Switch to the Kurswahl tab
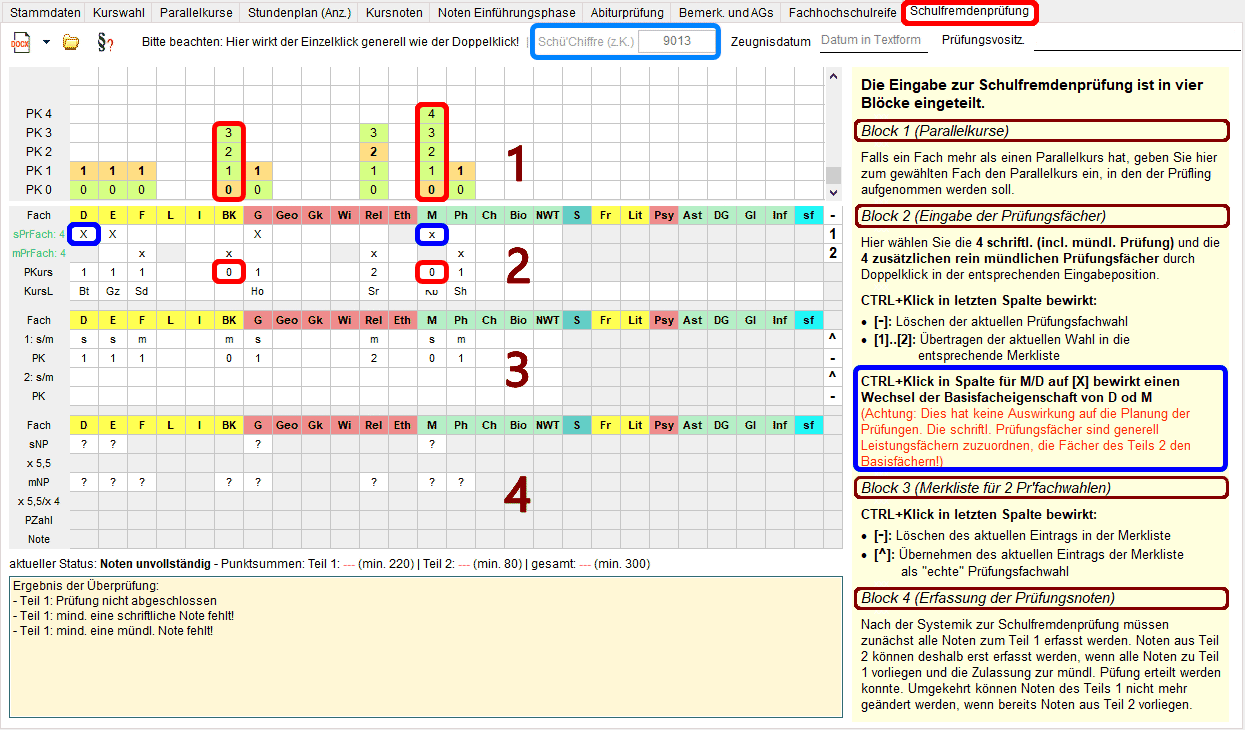 tap(117, 13)
